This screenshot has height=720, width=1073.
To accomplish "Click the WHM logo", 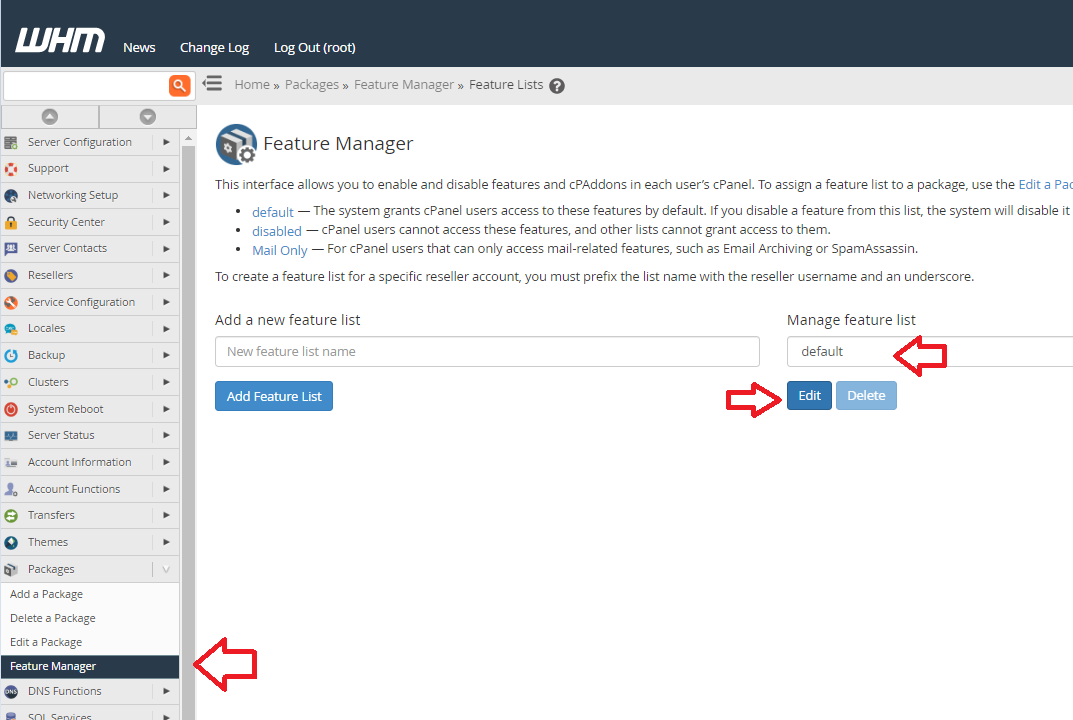I will (x=60, y=40).
